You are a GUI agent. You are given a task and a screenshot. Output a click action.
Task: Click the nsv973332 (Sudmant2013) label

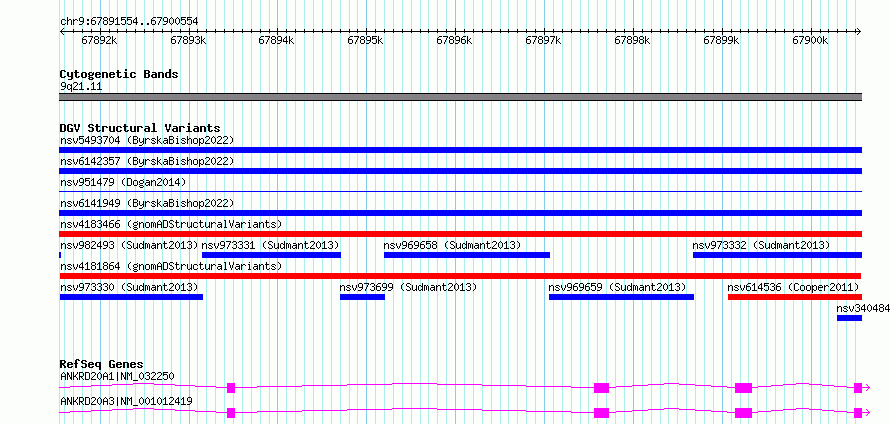[x=761, y=245]
